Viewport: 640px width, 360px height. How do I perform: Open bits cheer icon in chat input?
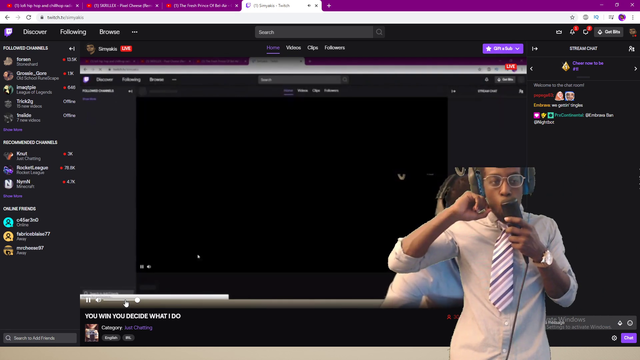(620, 323)
